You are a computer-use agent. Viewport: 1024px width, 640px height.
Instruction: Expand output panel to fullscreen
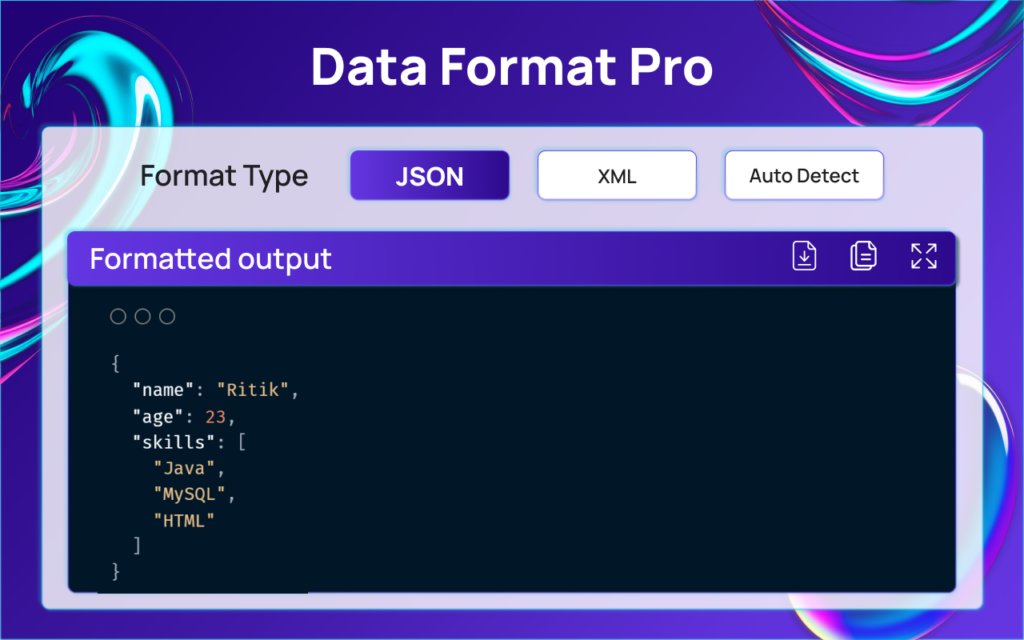923,256
